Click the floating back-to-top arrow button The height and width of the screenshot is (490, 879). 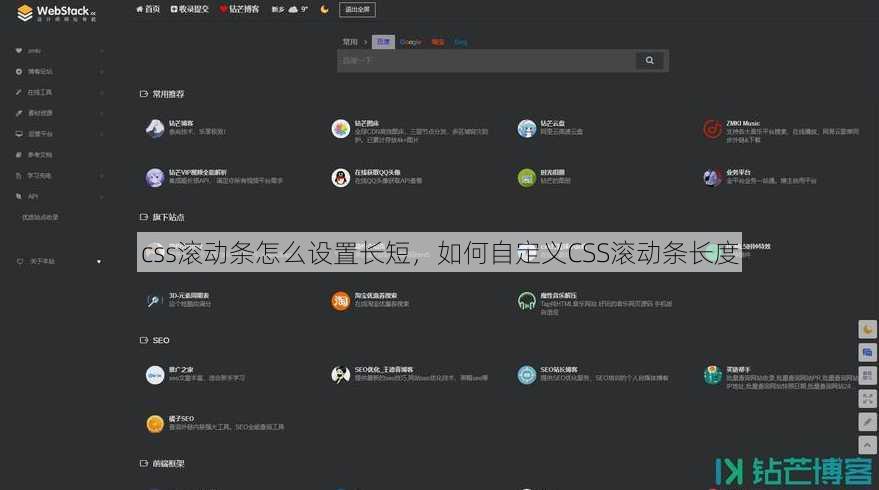867,445
